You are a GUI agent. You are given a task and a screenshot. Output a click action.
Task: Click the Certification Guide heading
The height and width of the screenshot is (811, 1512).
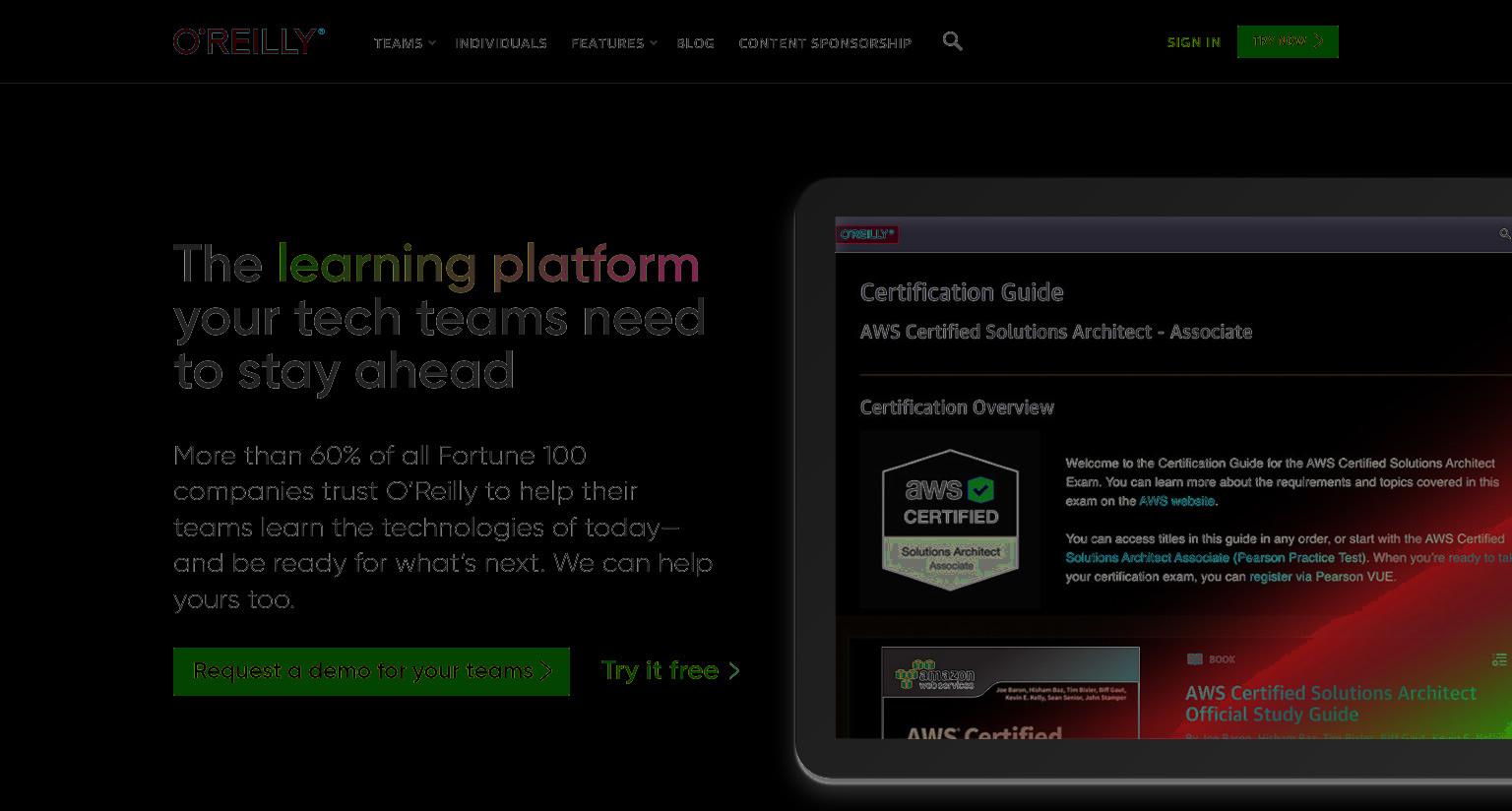(962, 292)
